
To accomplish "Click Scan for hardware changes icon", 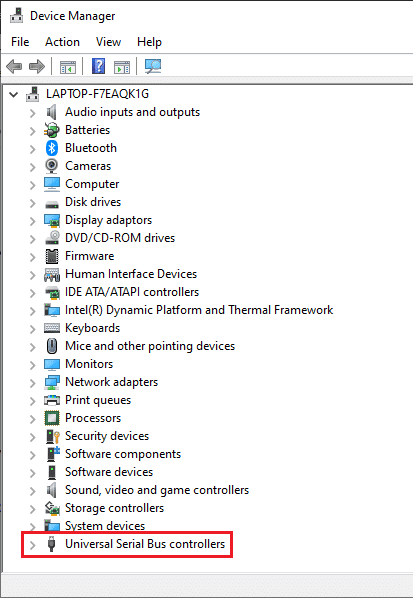I will pos(153,67).
